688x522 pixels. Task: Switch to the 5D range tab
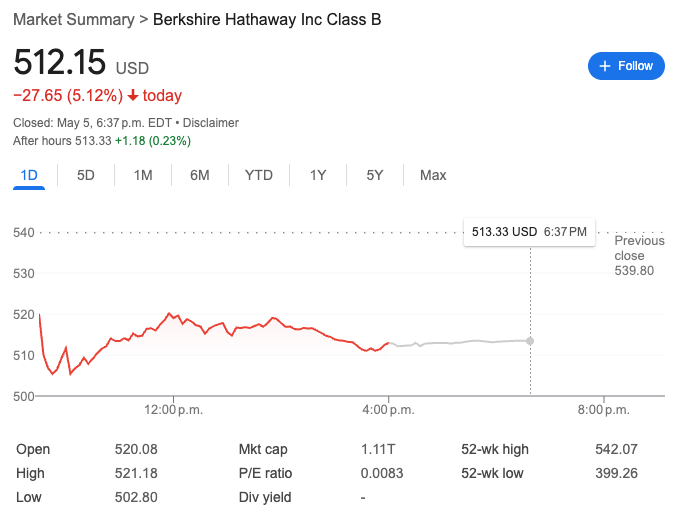pyautogui.click(x=86, y=175)
